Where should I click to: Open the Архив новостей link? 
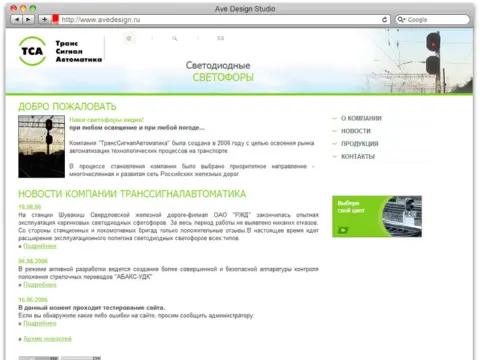pos(48,339)
